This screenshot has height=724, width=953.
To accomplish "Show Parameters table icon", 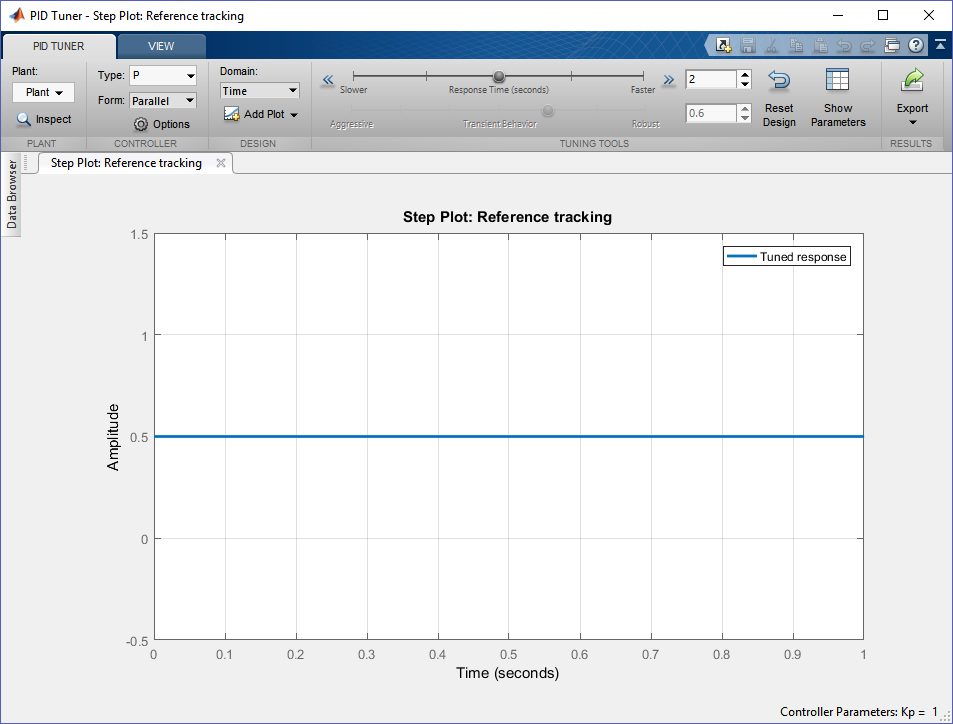I will (x=837, y=81).
